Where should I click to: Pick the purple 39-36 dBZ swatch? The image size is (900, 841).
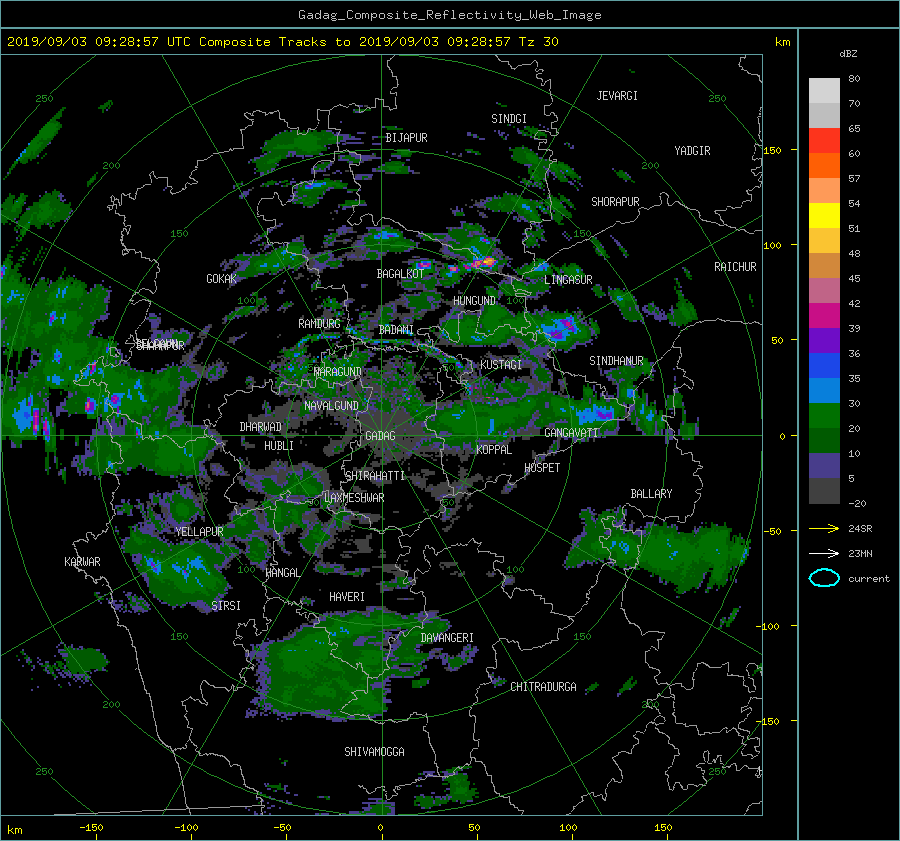coord(824,340)
